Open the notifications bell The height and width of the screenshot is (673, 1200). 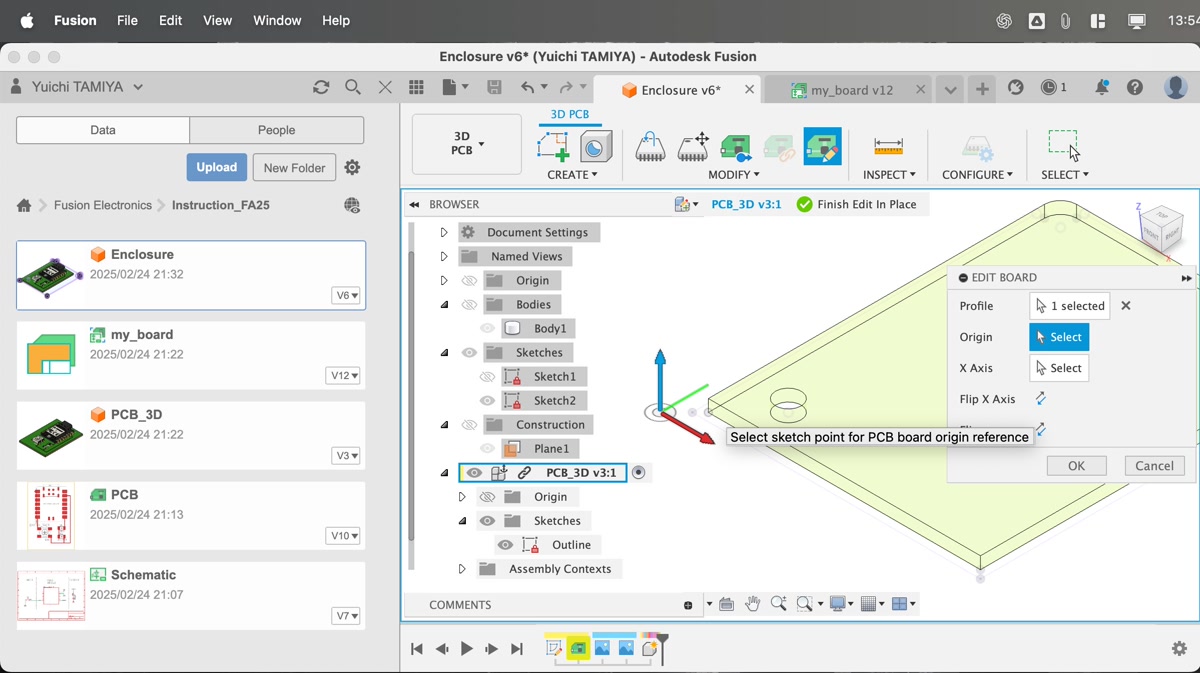pyautogui.click(x=1102, y=88)
